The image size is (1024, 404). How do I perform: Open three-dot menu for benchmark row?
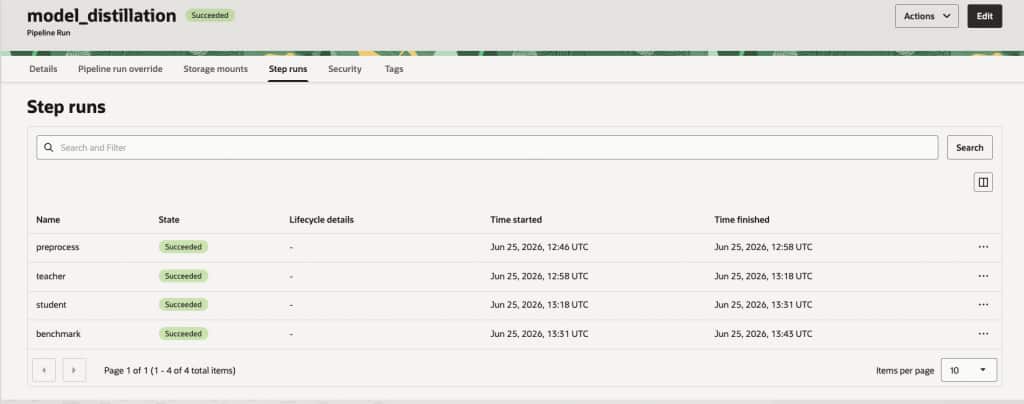tap(984, 334)
